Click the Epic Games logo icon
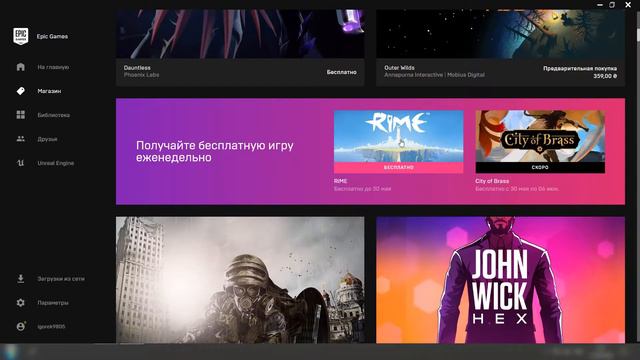This screenshot has width=640, height=360. pyautogui.click(x=20, y=36)
